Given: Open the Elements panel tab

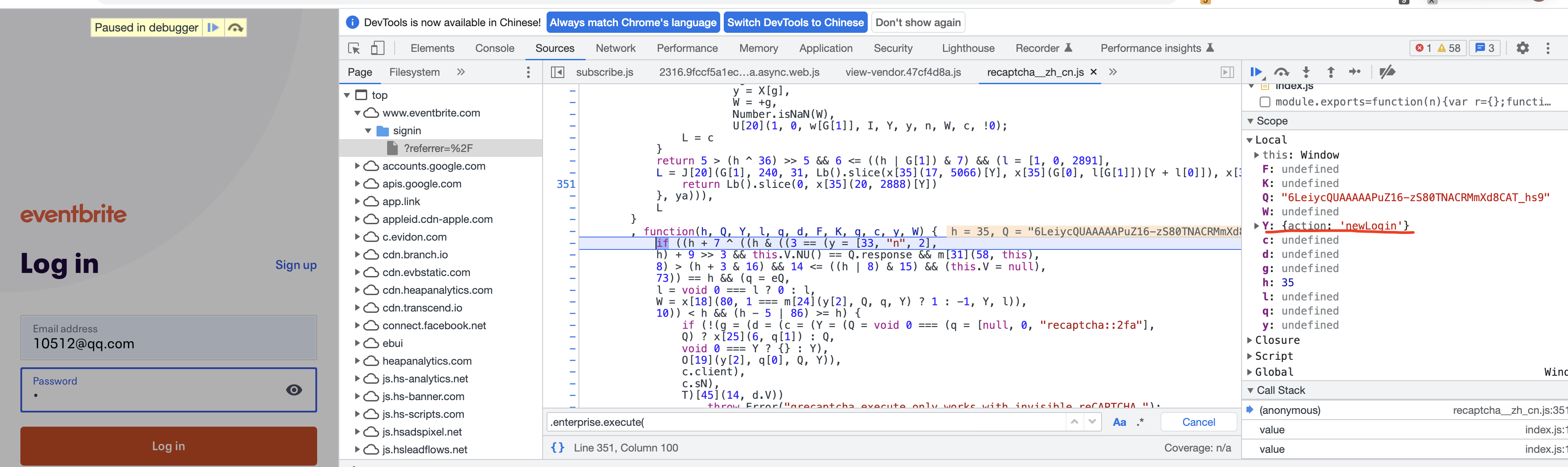Looking at the screenshot, I should pos(432,48).
